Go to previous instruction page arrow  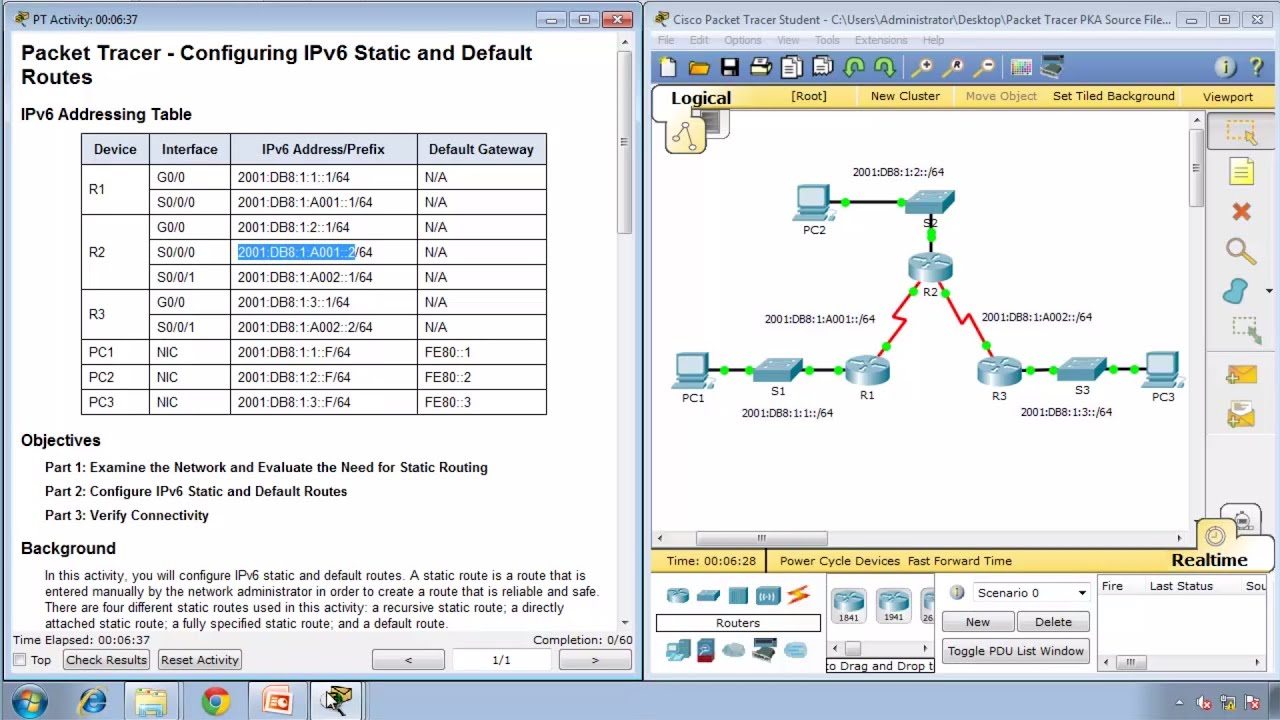pyautogui.click(x=408, y=660)
